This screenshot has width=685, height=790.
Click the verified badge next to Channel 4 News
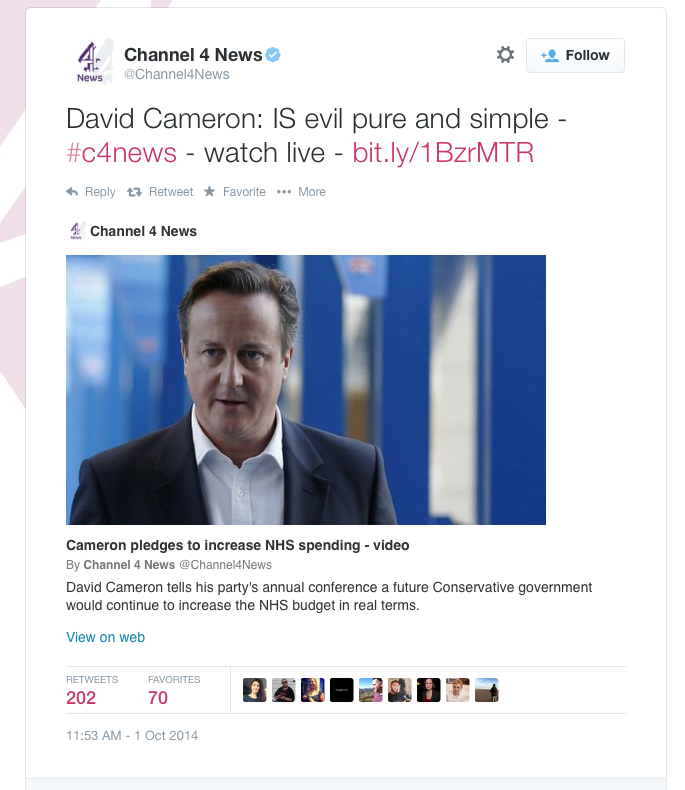[x=273, y=54]
